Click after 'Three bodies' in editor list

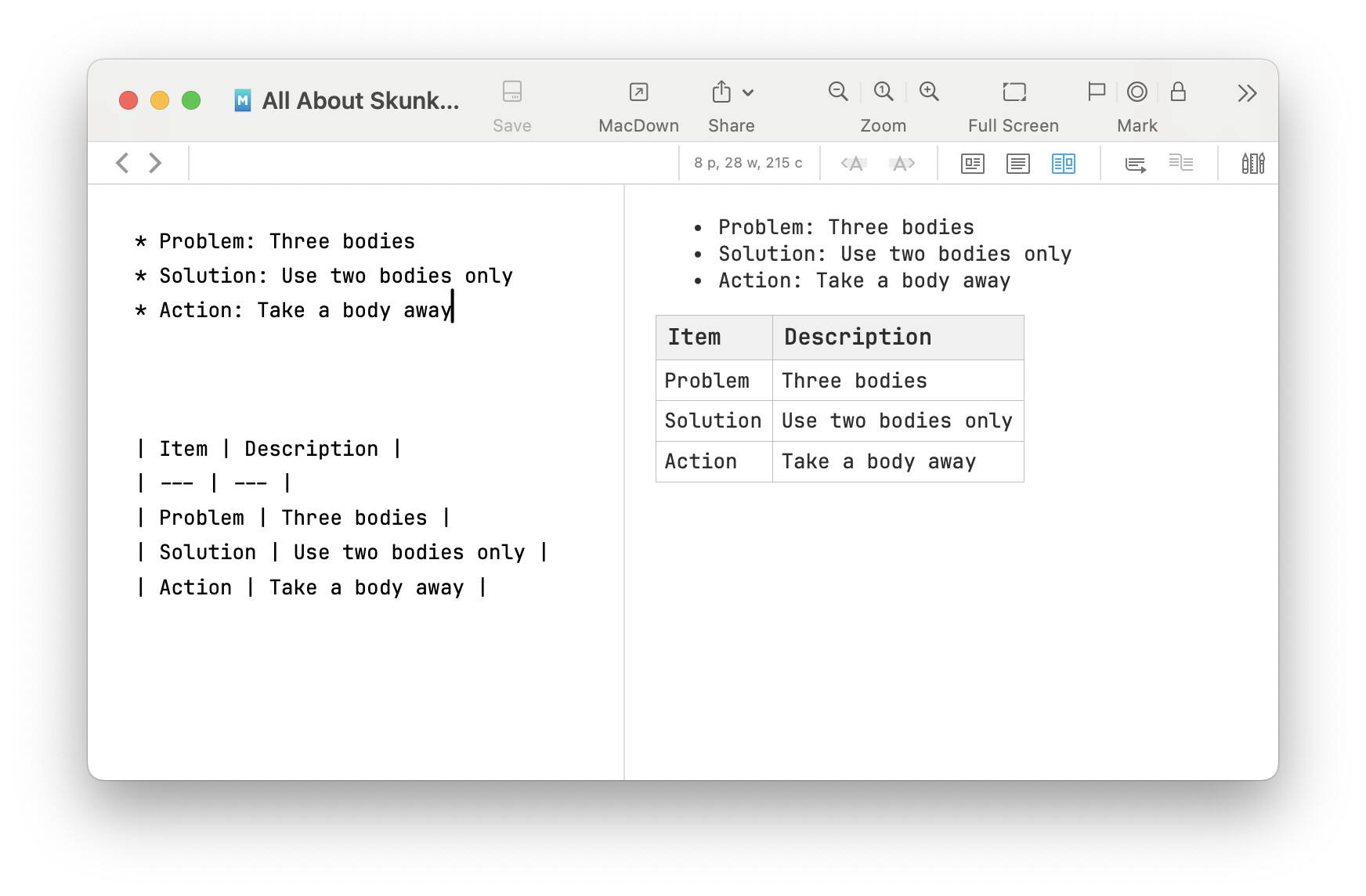416,241
